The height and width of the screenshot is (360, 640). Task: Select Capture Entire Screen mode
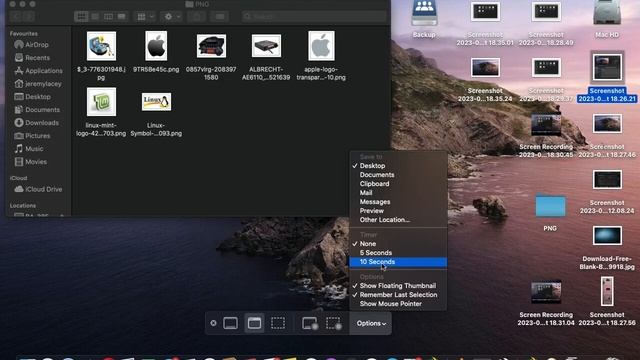click(230, 323)
